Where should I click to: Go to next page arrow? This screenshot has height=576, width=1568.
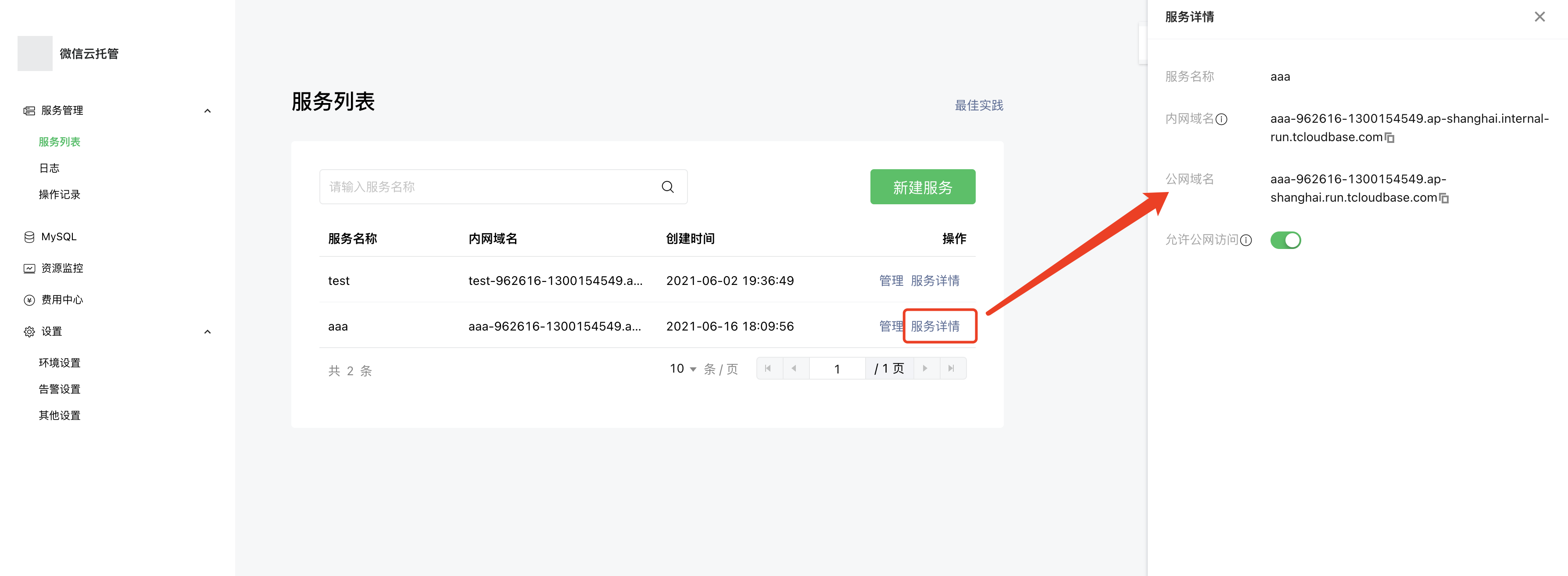coord(924,369)
